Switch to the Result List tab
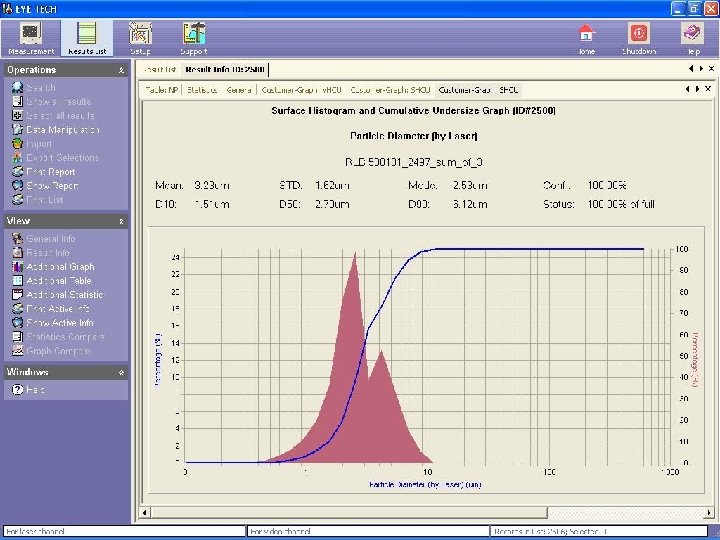 160,69
